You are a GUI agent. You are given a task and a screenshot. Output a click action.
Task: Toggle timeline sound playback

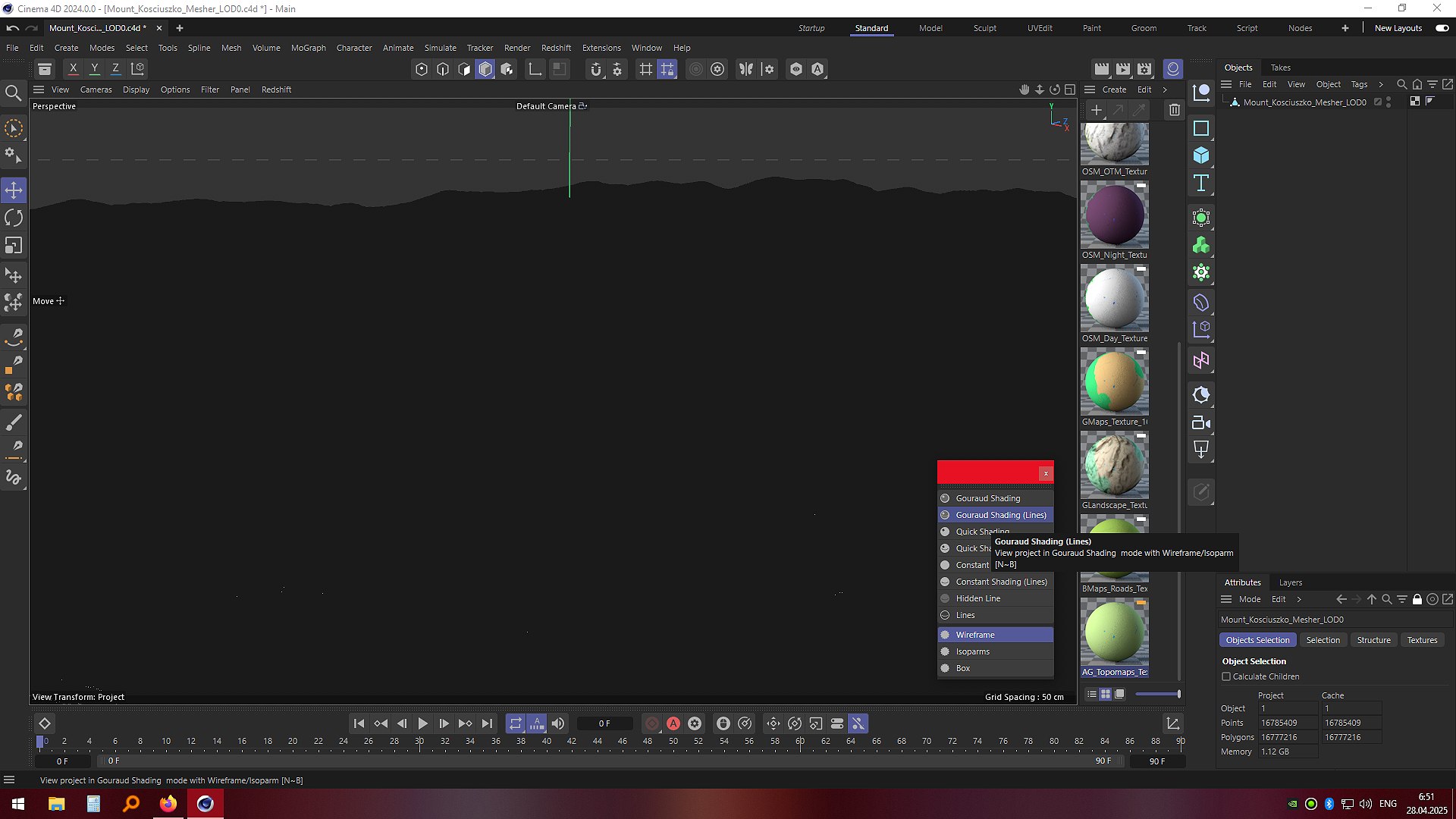coord(558,723)
